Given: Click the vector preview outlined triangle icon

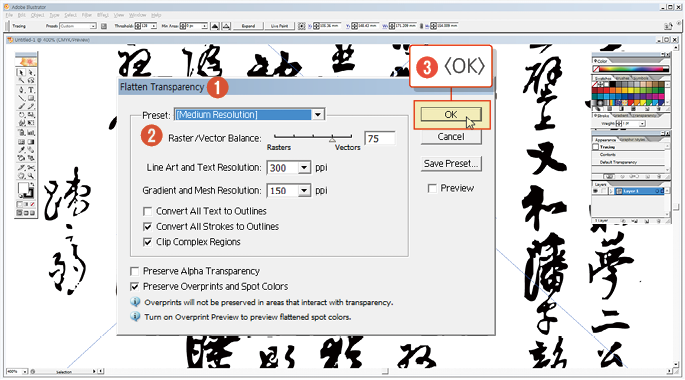Looking at the screenshot, I should (226, 26).
